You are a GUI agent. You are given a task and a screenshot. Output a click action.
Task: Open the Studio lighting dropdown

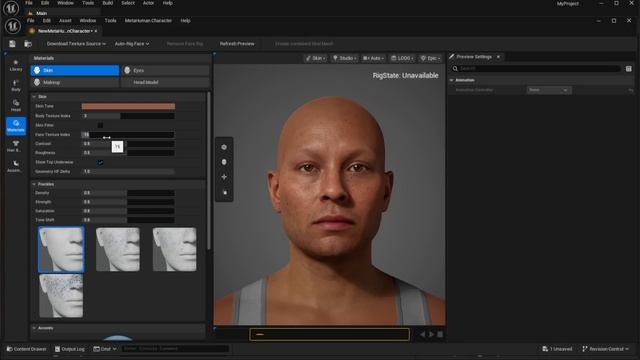pos(344,58)
